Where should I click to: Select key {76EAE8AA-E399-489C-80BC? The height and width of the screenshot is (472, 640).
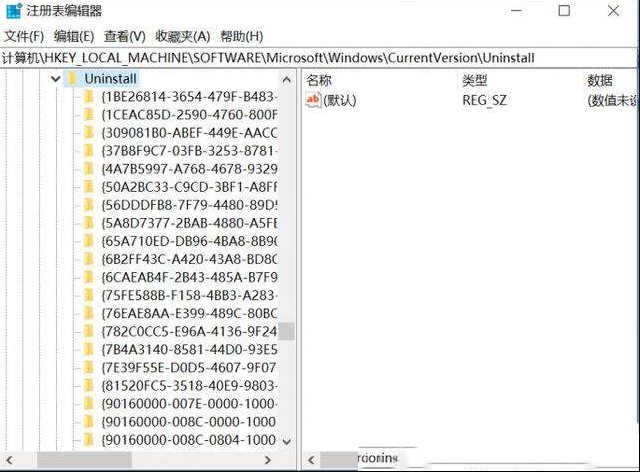coord(189,313)
